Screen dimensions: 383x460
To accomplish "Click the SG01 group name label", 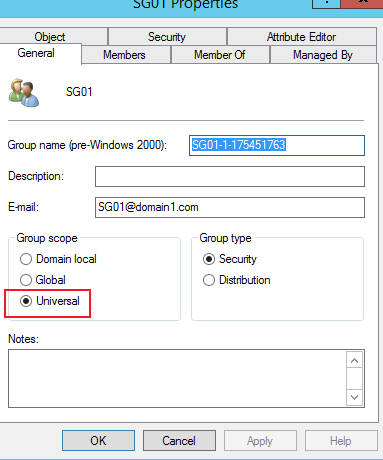I will 79,92.
